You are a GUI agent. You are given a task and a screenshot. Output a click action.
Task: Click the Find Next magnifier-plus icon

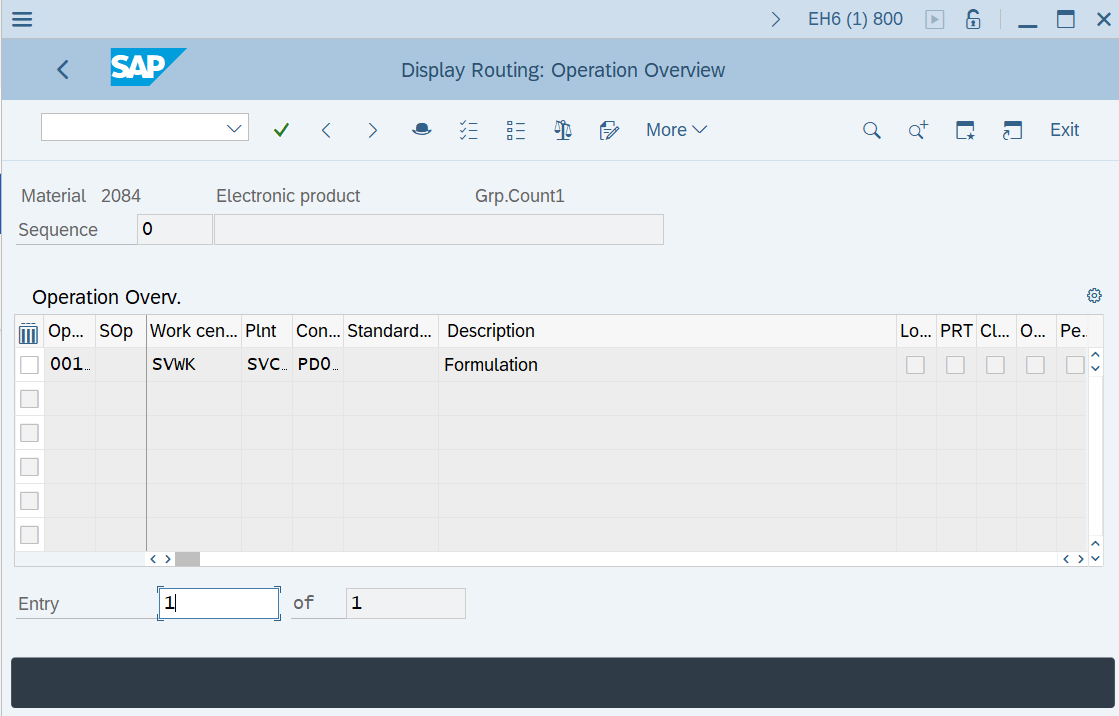917,129
